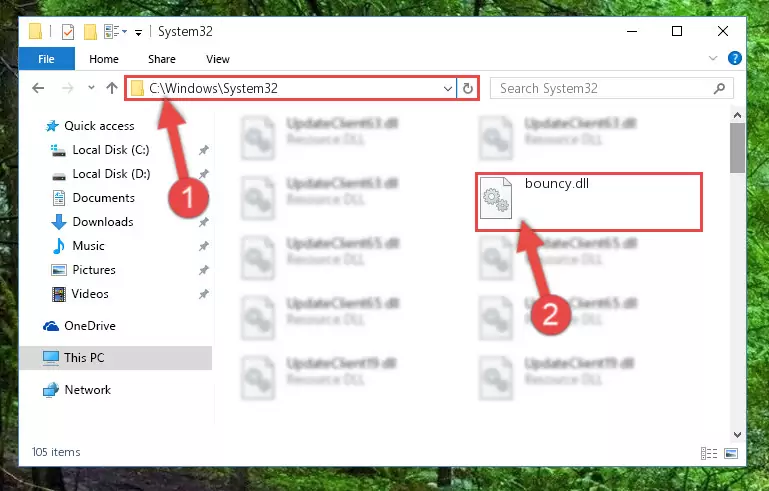Select Downloads in Quick access

103,222
